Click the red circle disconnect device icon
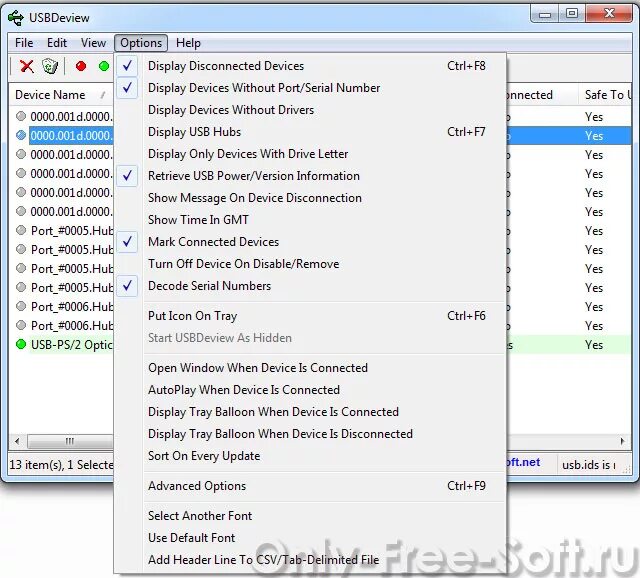 81,66
